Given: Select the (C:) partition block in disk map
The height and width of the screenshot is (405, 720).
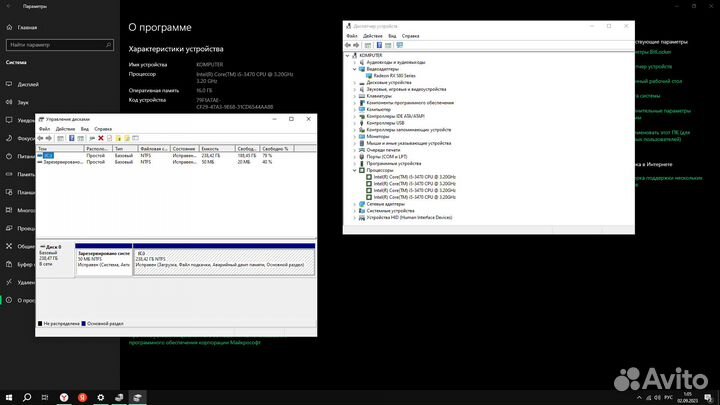Looking at the screenshot, I should point(224,260).
